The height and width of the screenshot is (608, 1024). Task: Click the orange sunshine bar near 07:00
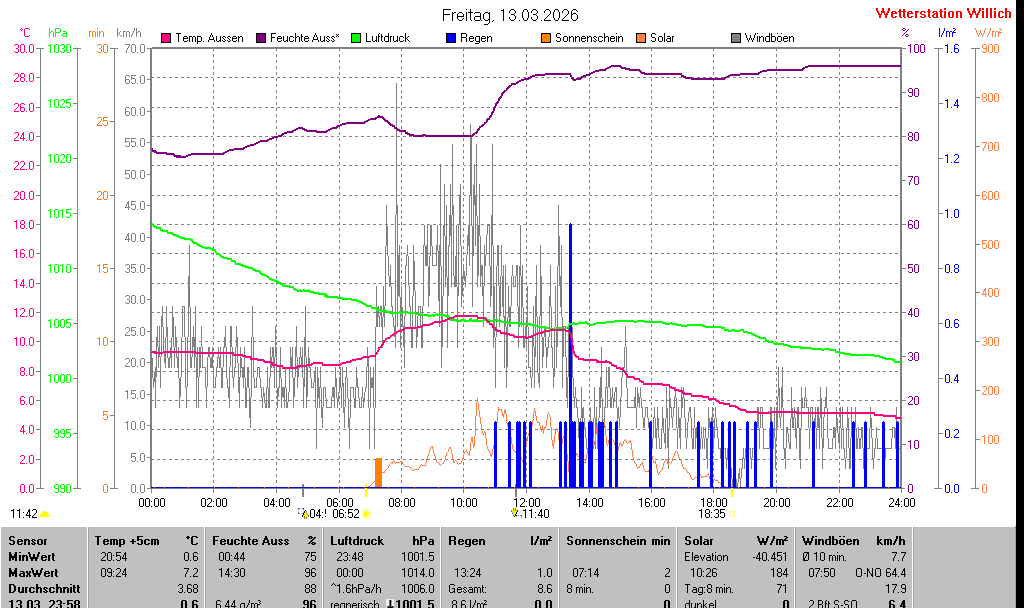pyautogui.click(x=378, y=472)
